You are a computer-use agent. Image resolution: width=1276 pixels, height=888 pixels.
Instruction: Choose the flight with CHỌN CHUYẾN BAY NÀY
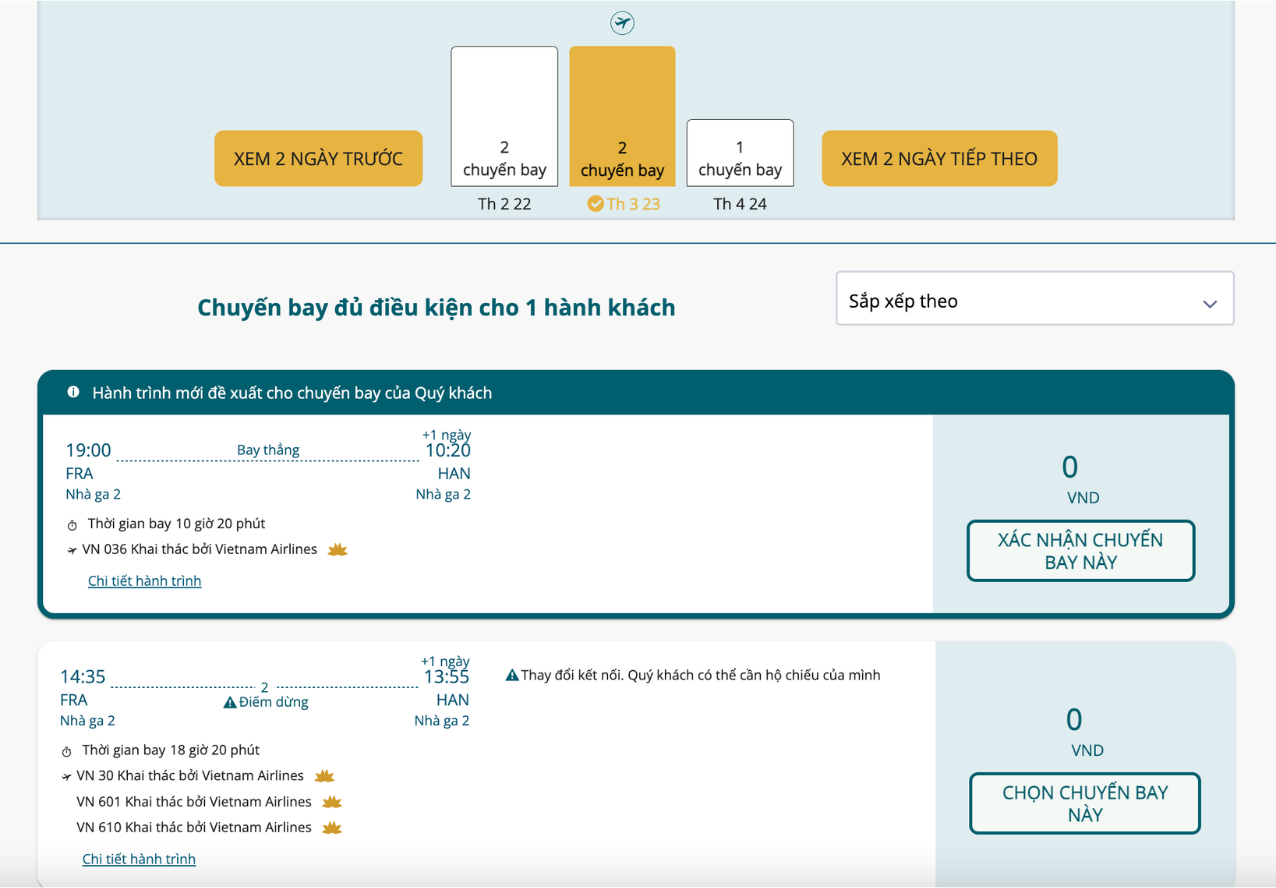click(1084, 804)
